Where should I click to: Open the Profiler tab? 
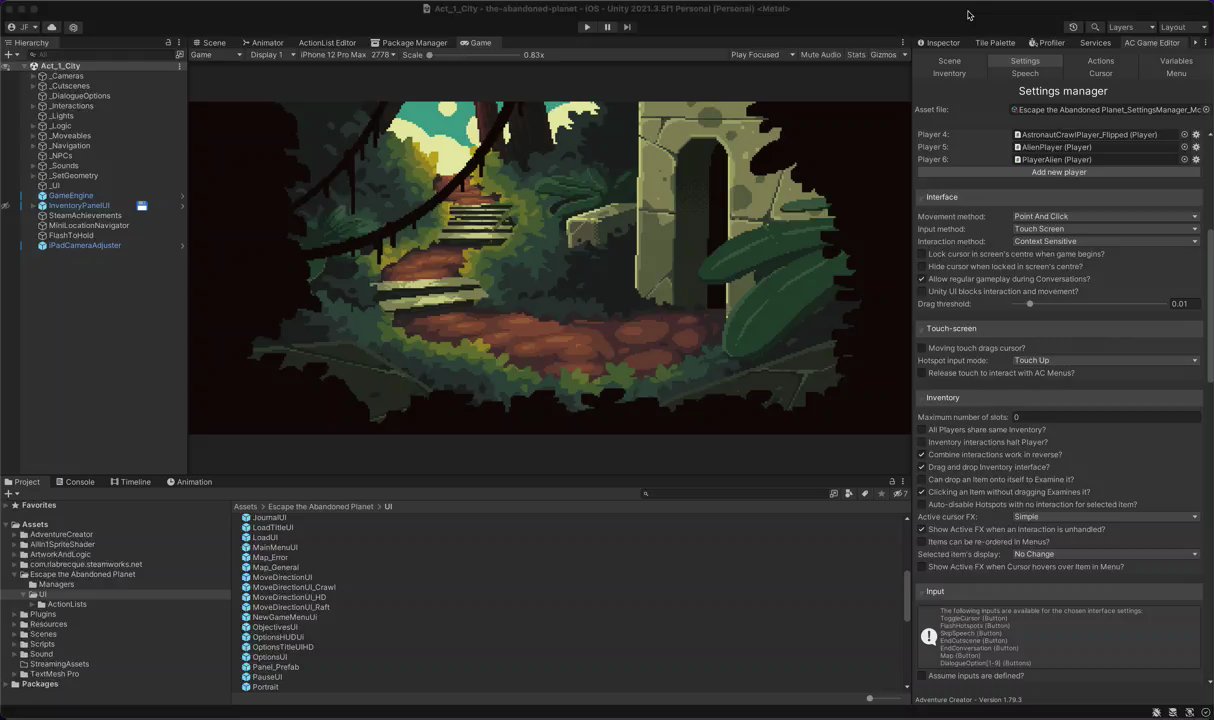coord(1047,43)
